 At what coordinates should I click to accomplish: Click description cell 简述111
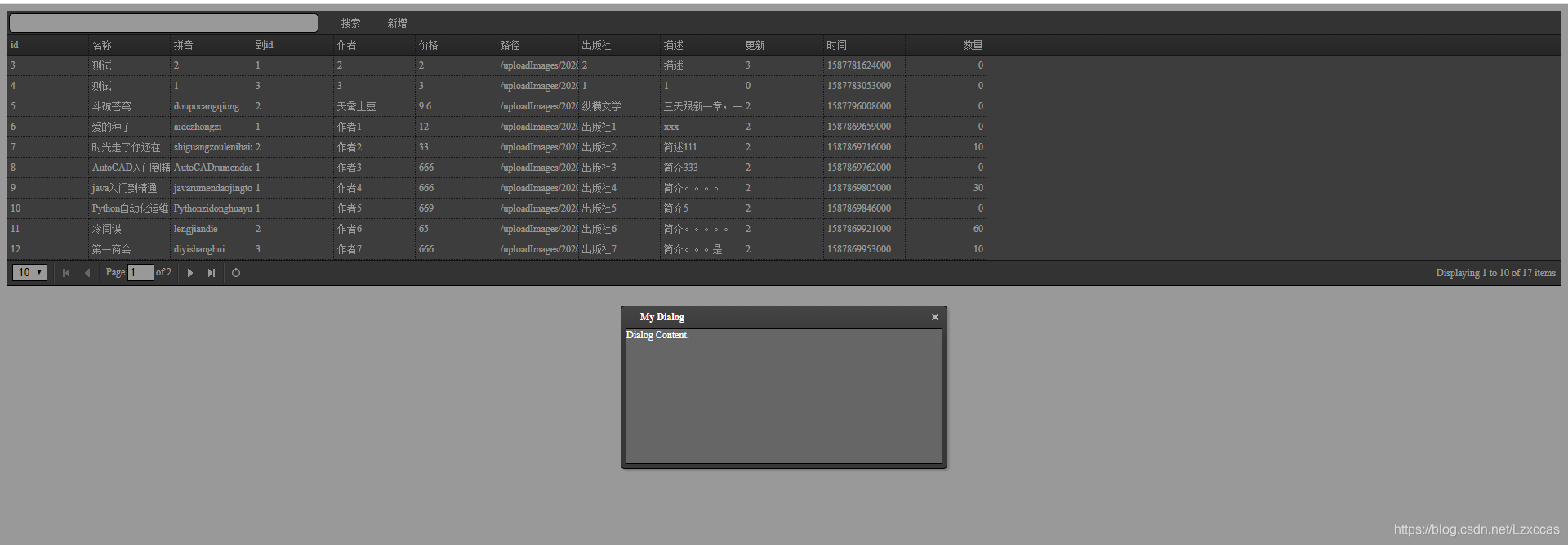coord(701,147)
